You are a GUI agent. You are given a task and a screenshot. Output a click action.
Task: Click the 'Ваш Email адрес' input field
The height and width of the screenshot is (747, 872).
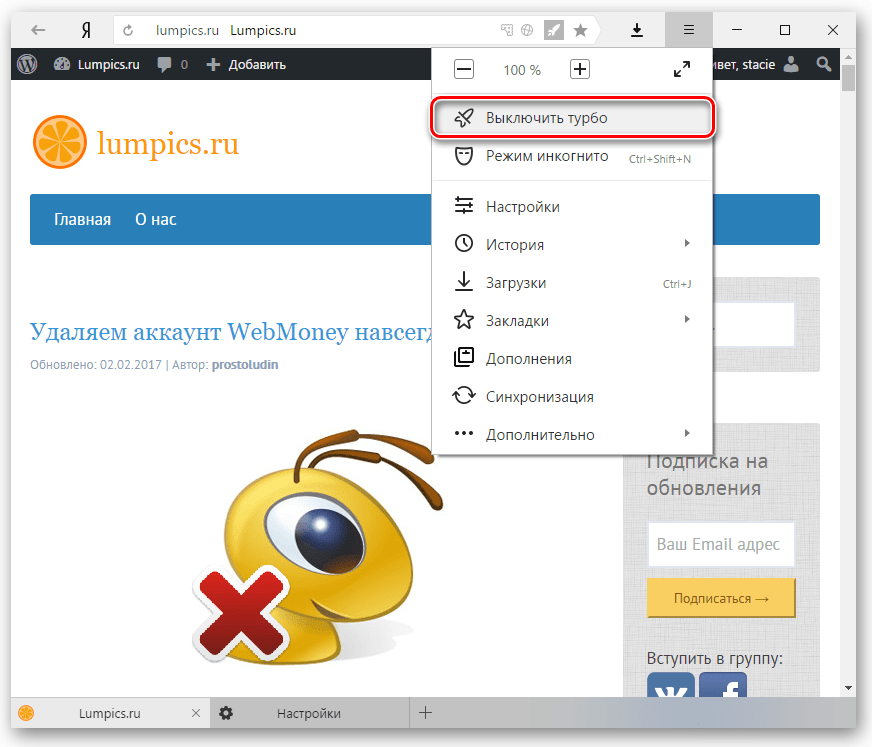[721, 545]
